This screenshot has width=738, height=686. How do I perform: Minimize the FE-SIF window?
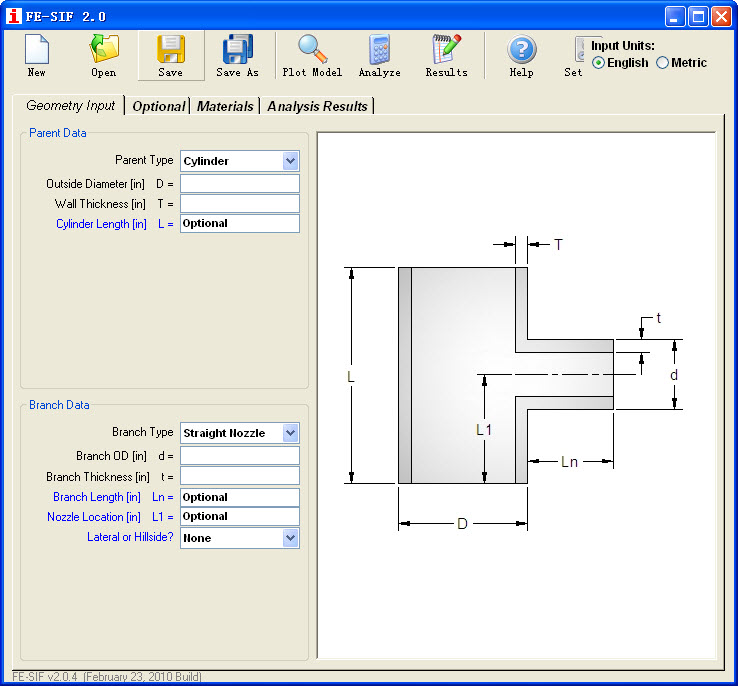pos(674,16)
